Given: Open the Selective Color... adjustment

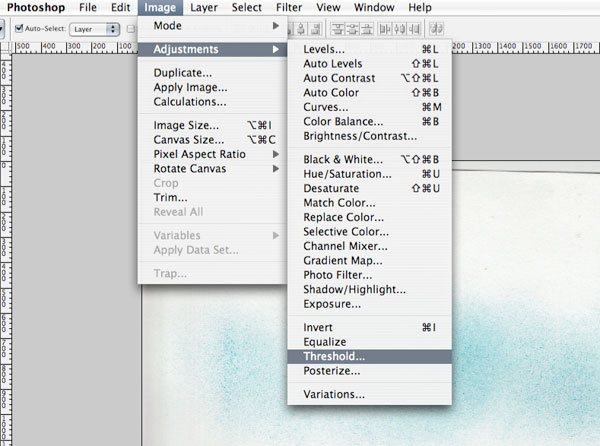Looking at the screenshot, I should click(x=370, y=232).
